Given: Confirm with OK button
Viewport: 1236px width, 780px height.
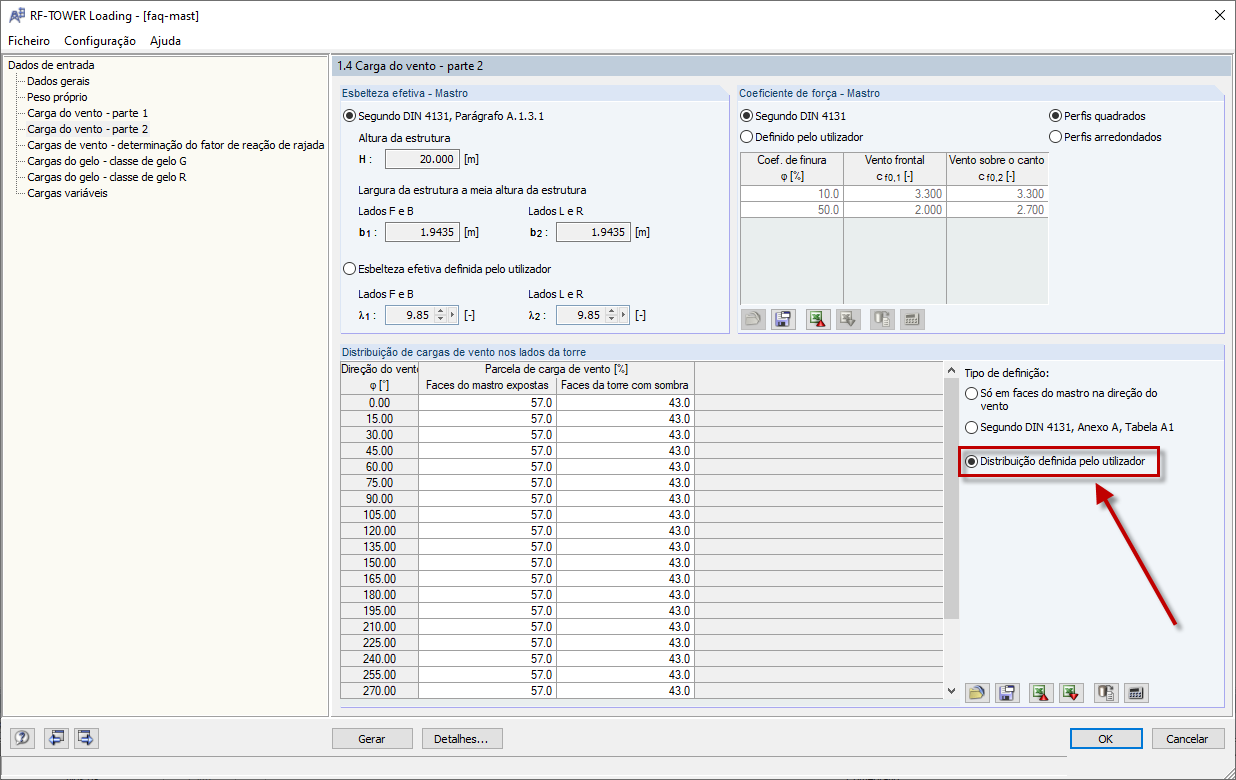Looking at the screenshot, I should tap(1105, 739).
